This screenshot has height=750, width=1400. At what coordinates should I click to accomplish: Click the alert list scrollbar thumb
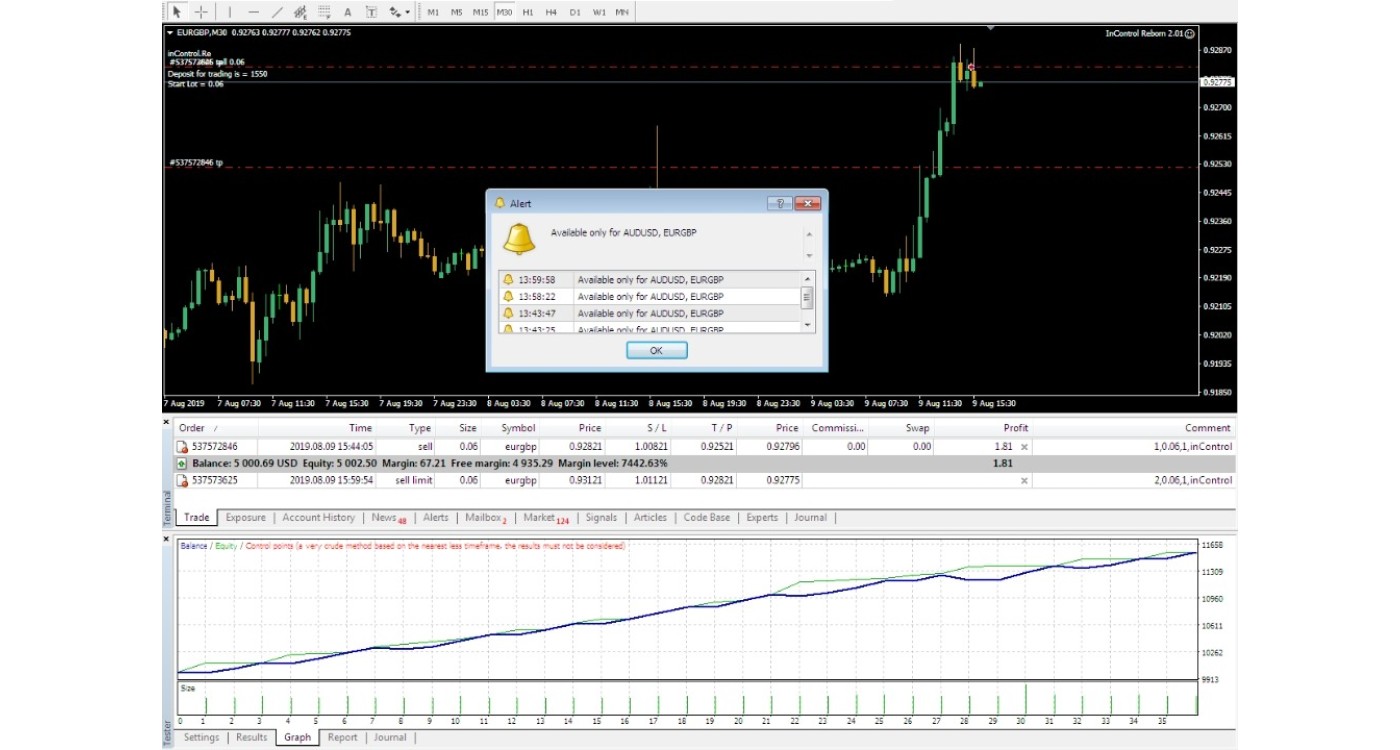807,297
